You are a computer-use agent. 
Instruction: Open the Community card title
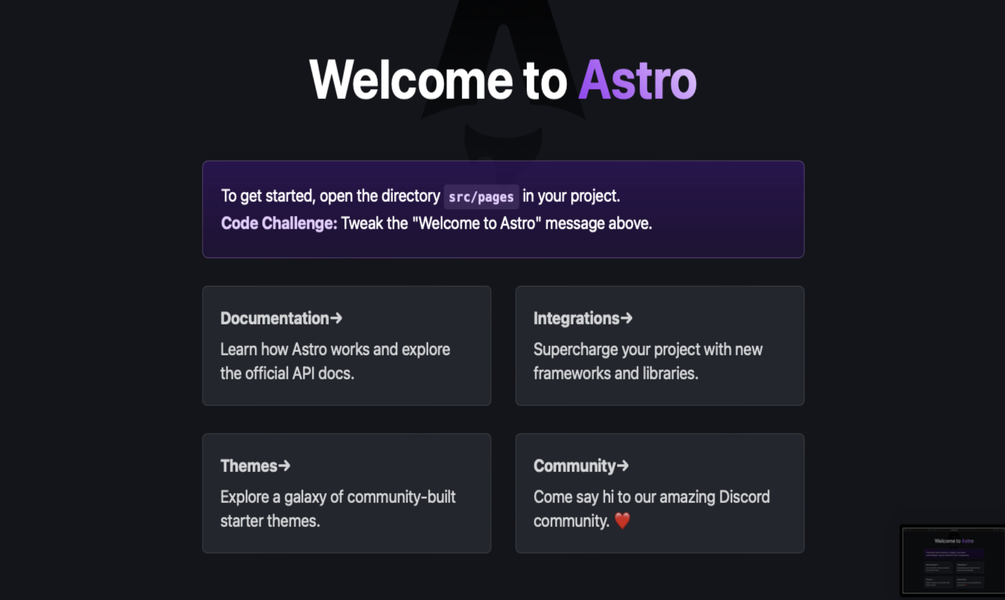tap(573, 466)
